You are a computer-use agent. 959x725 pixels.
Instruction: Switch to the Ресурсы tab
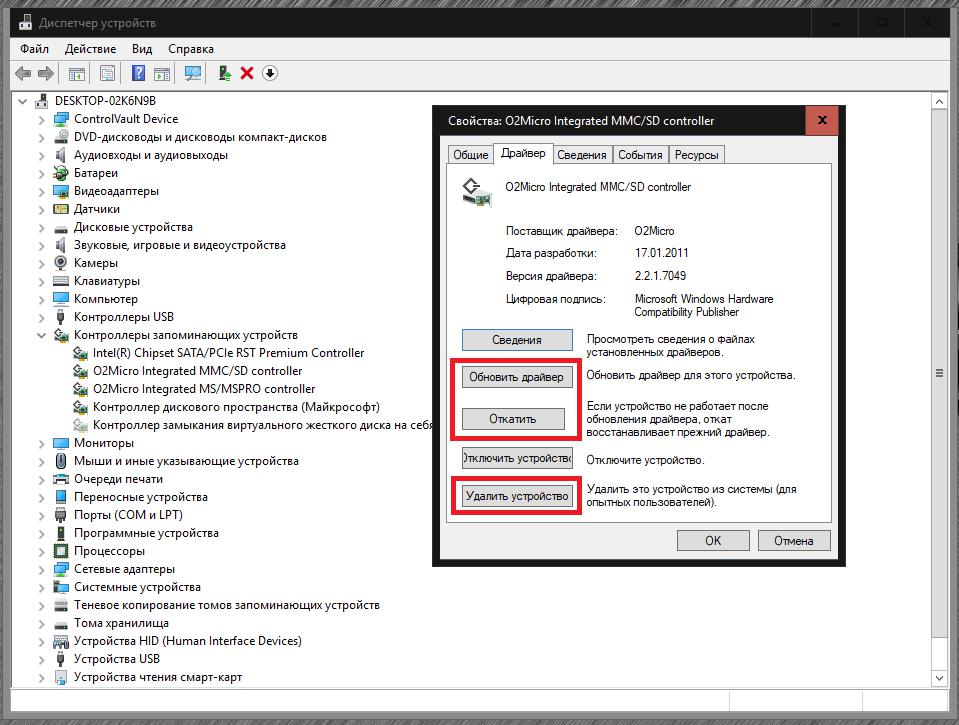coord(696,155)
